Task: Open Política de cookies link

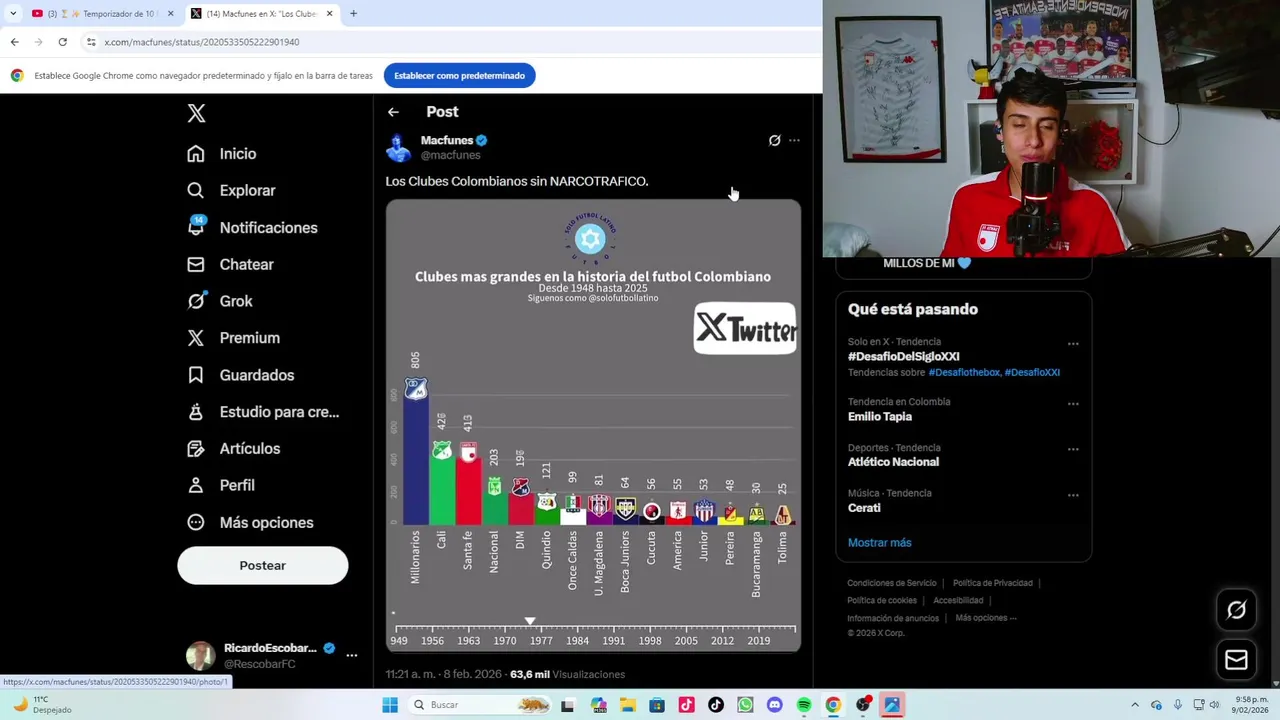Action: [x=882, y=600]
